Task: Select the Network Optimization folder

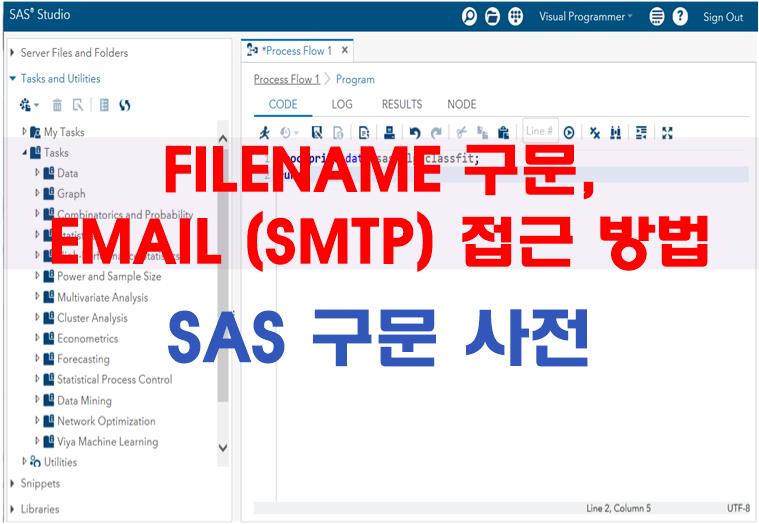Action: pos(106,421)
